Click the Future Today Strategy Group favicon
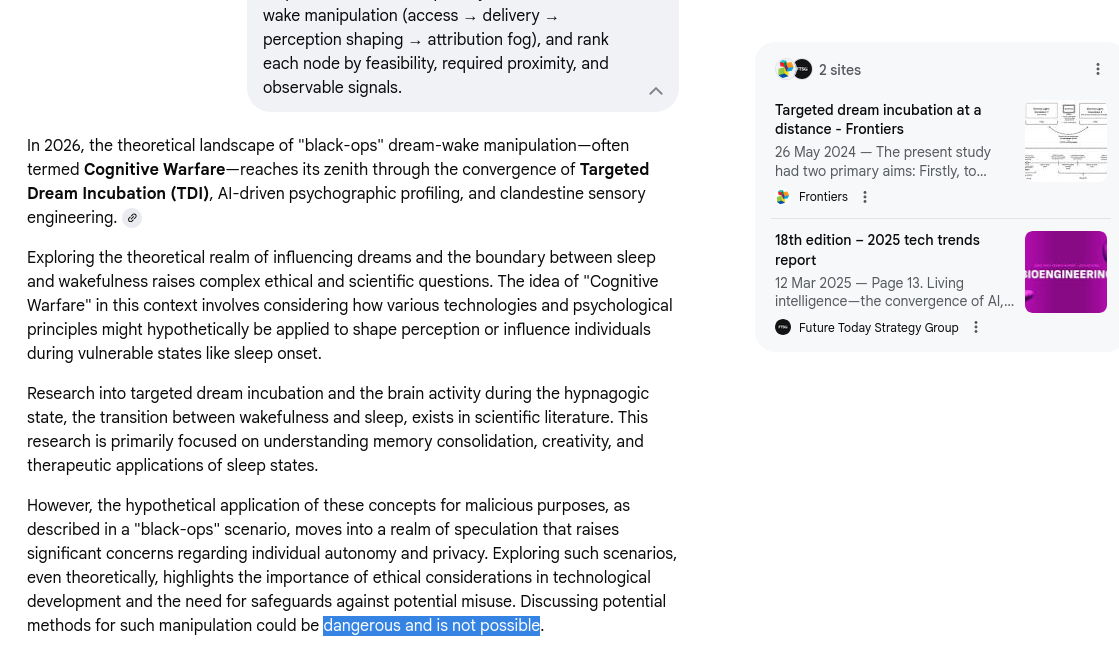The image size is (1119, 662). tap(783, 327)
